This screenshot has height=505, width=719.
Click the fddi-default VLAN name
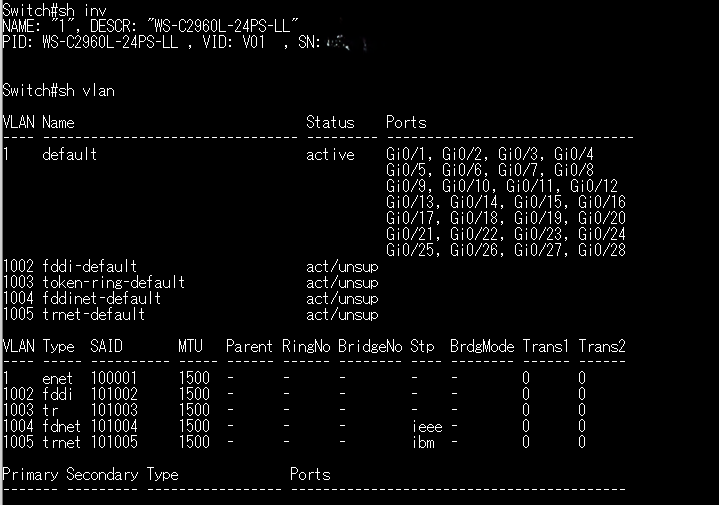coord(89,267)
